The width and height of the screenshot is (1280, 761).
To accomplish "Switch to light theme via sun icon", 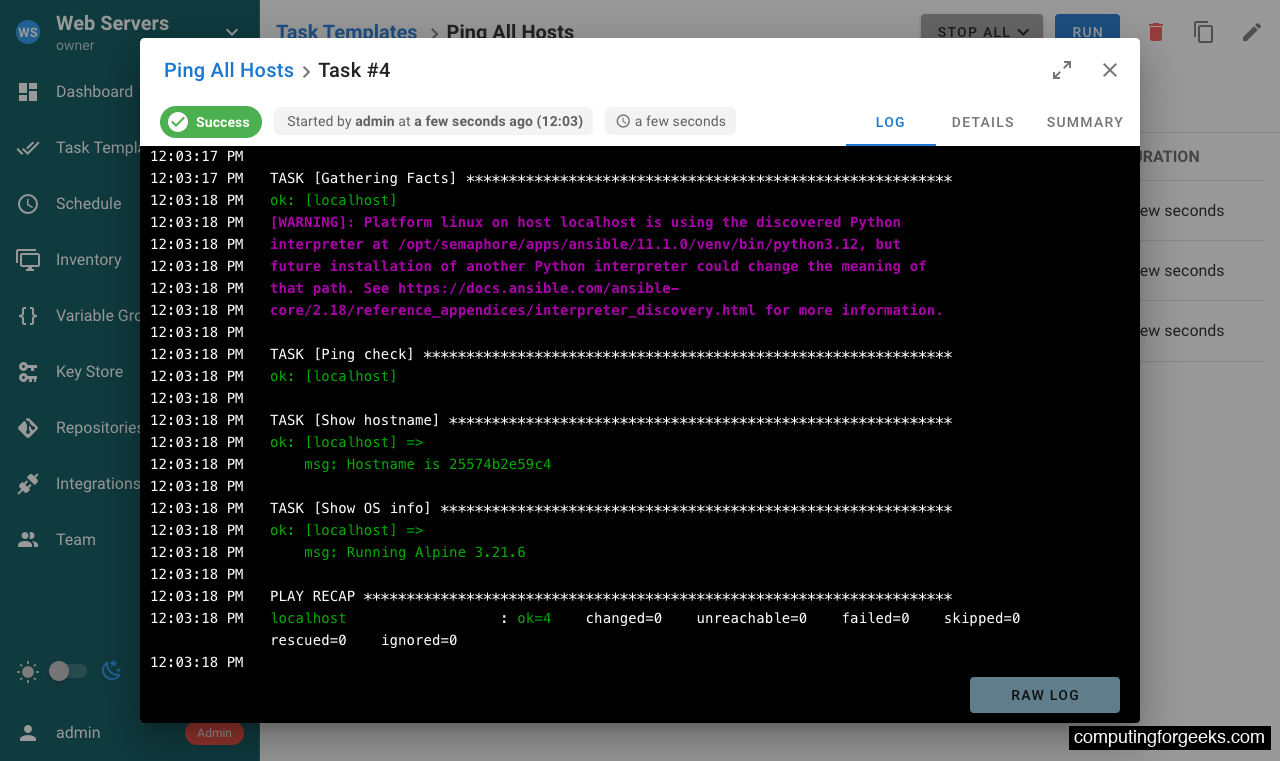I will [28, 671].
